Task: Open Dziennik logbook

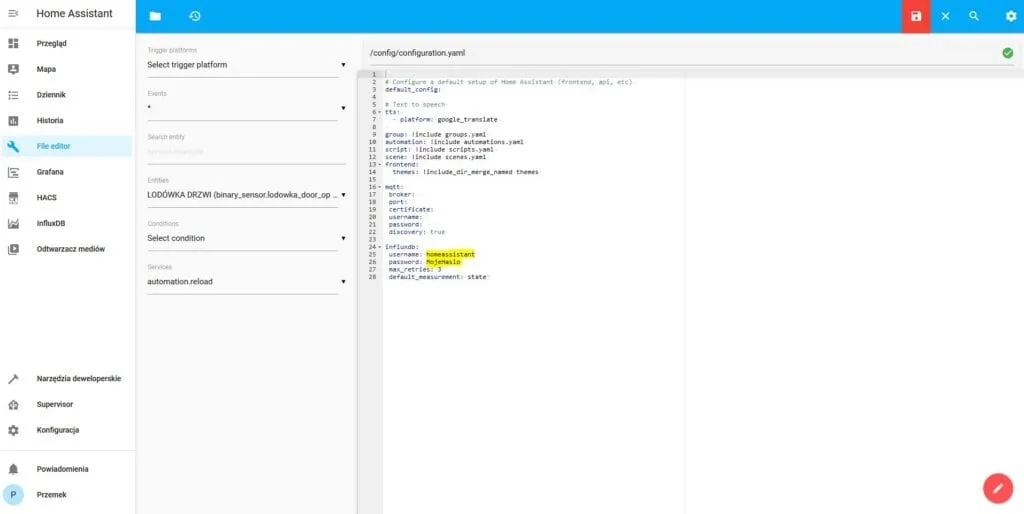Action: point(67,95)
